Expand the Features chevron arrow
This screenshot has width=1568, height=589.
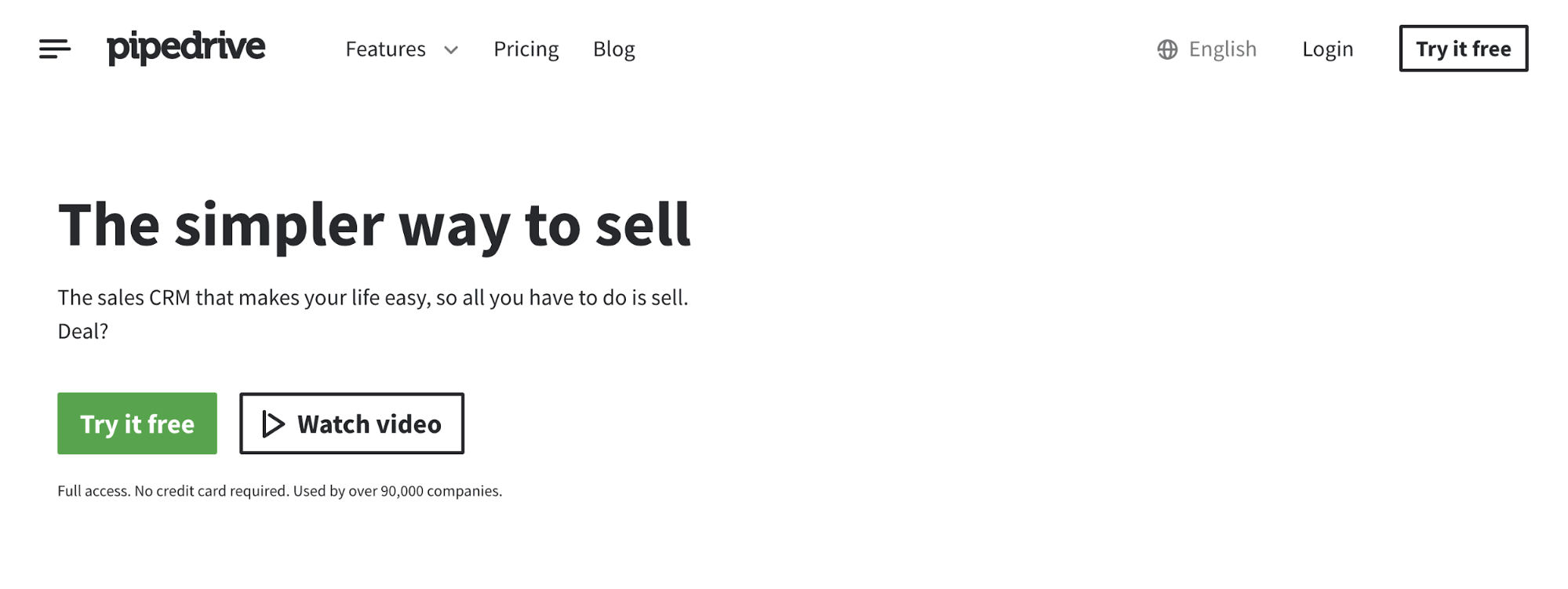[x=451, y=50]
